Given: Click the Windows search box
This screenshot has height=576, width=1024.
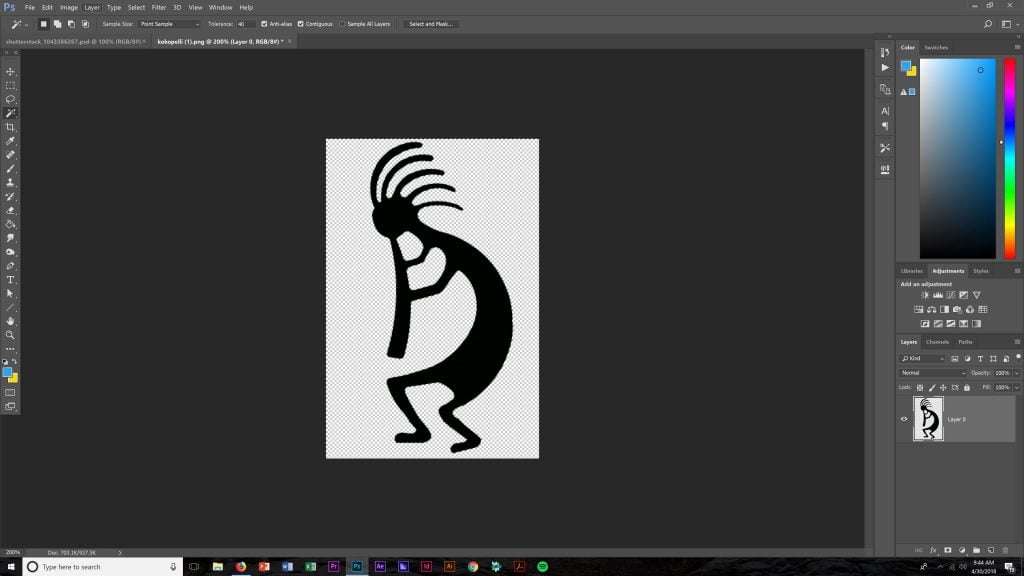Looking at the screenshot, I should pos(102,566).
